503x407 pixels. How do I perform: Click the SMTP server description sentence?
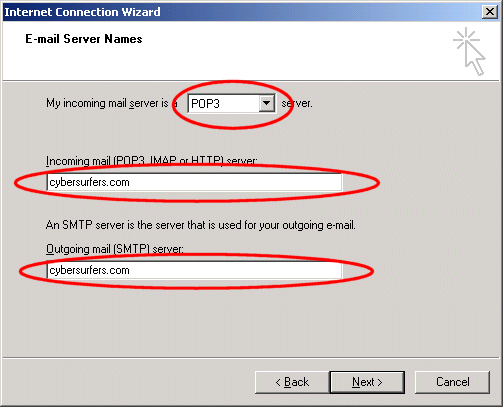click(x=201, y=225)
